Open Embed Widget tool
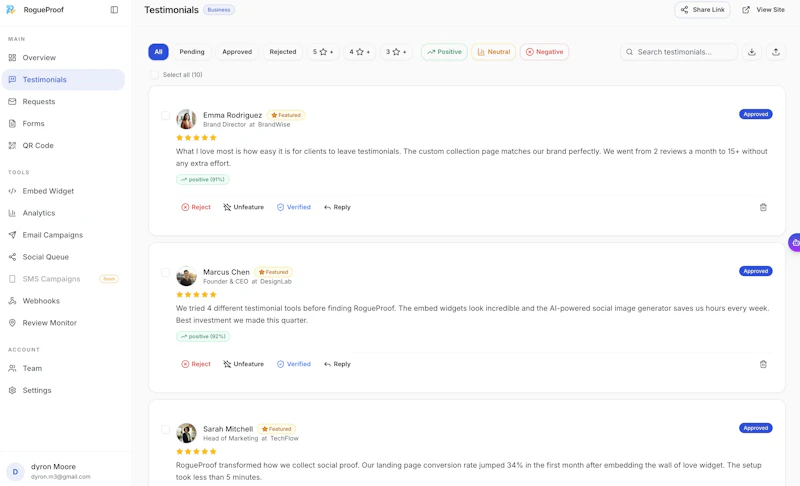The image size is (800, 486). tap(63, 191)
